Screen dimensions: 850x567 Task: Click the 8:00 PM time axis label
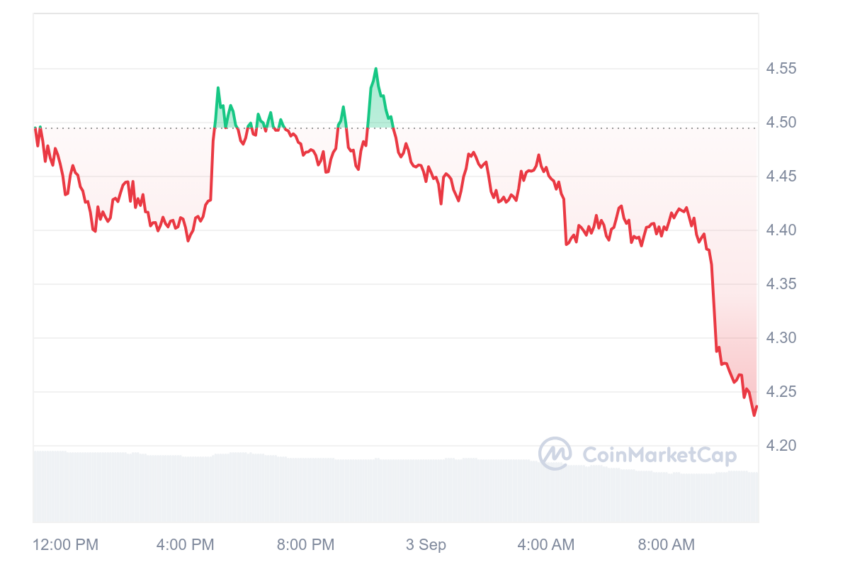pyautogui.click(x=306, y=544)
